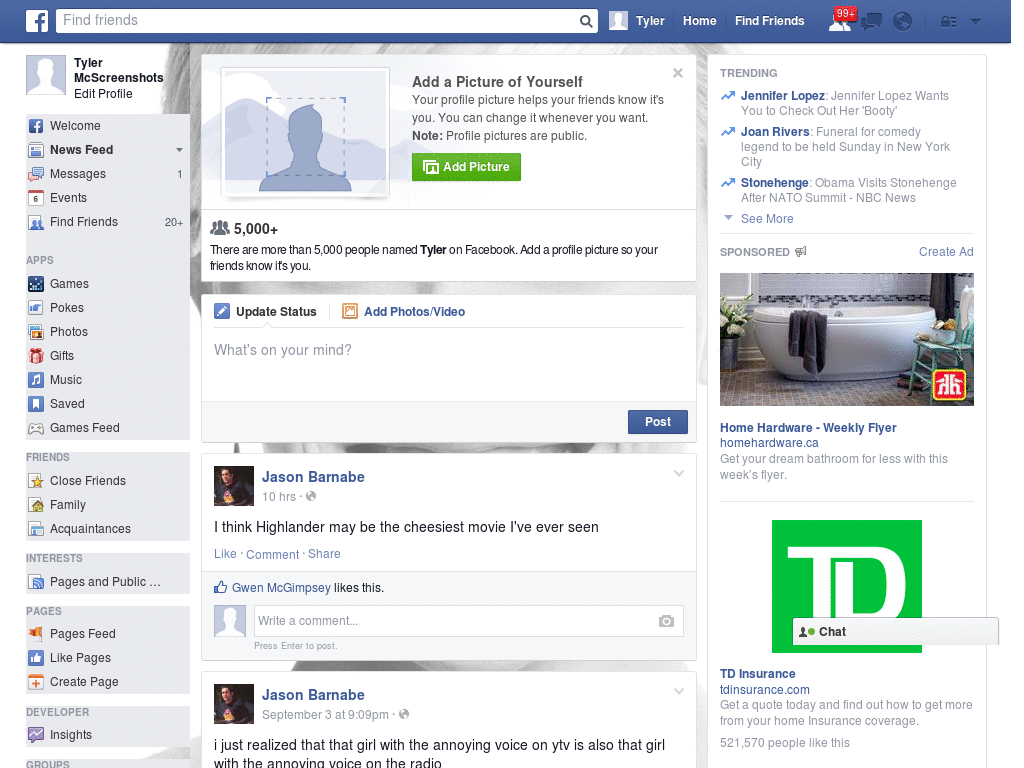The width and height of the screenshot is (1024, 768).
Task: Open Jennifer Lopez trending topic
Action: coord(782,96)
